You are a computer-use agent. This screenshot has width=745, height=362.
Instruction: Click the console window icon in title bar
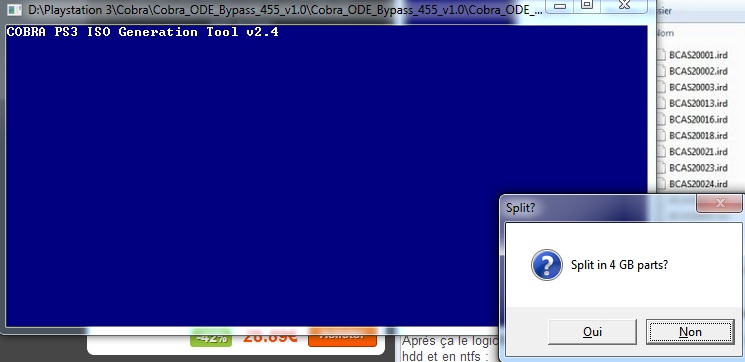15,10
